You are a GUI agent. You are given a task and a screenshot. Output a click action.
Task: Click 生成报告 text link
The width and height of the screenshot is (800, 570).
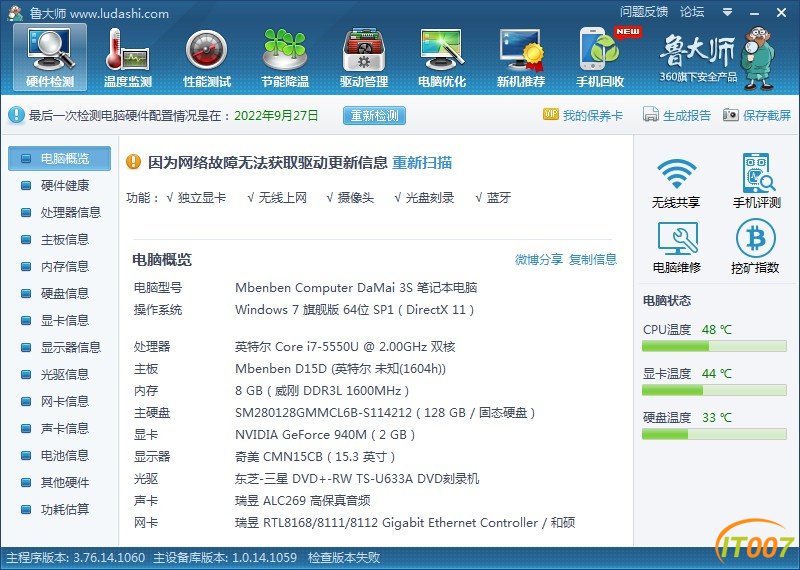coord(687,115)
